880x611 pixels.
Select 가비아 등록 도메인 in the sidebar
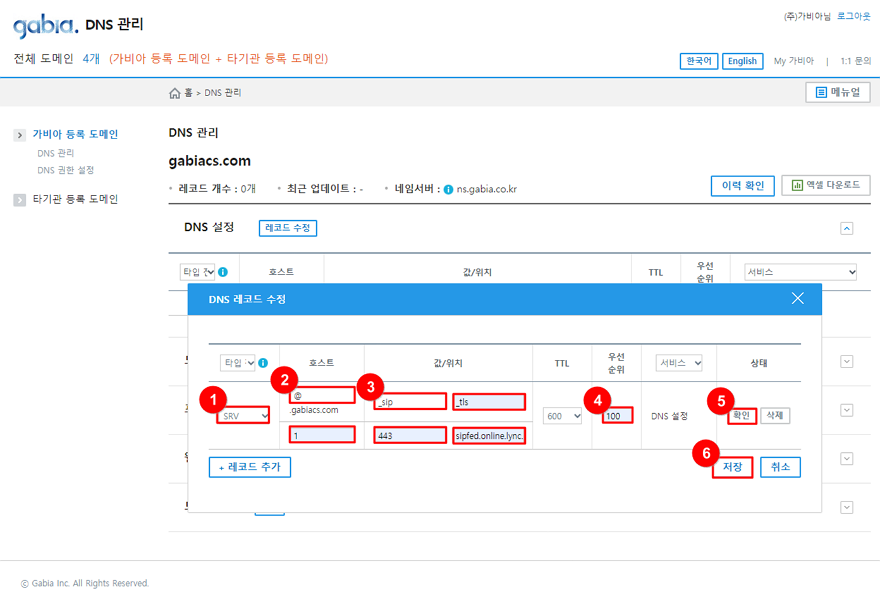coord(75,134)
